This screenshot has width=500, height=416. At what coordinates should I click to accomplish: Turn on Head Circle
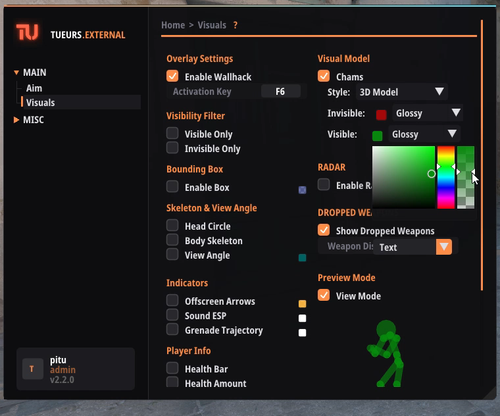(x=172, y=225)
